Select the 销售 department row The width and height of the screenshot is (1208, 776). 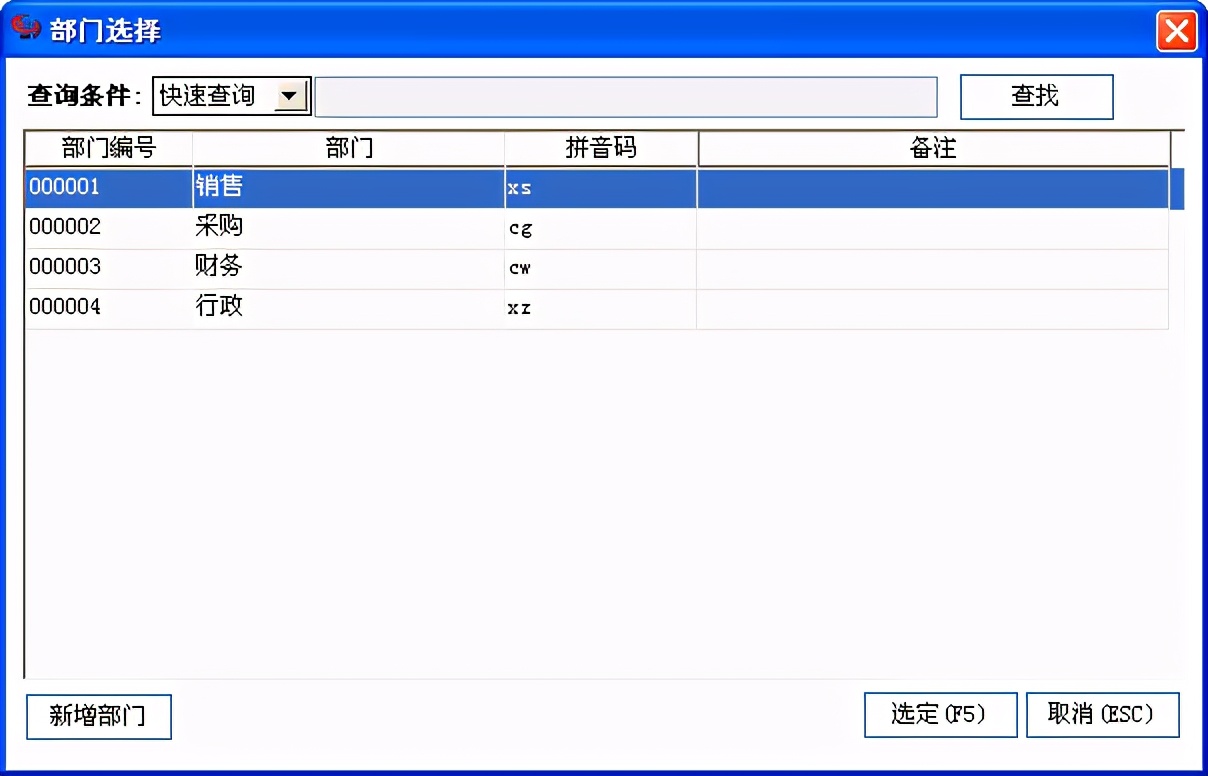pyautogui.click(x=350, y=188)
